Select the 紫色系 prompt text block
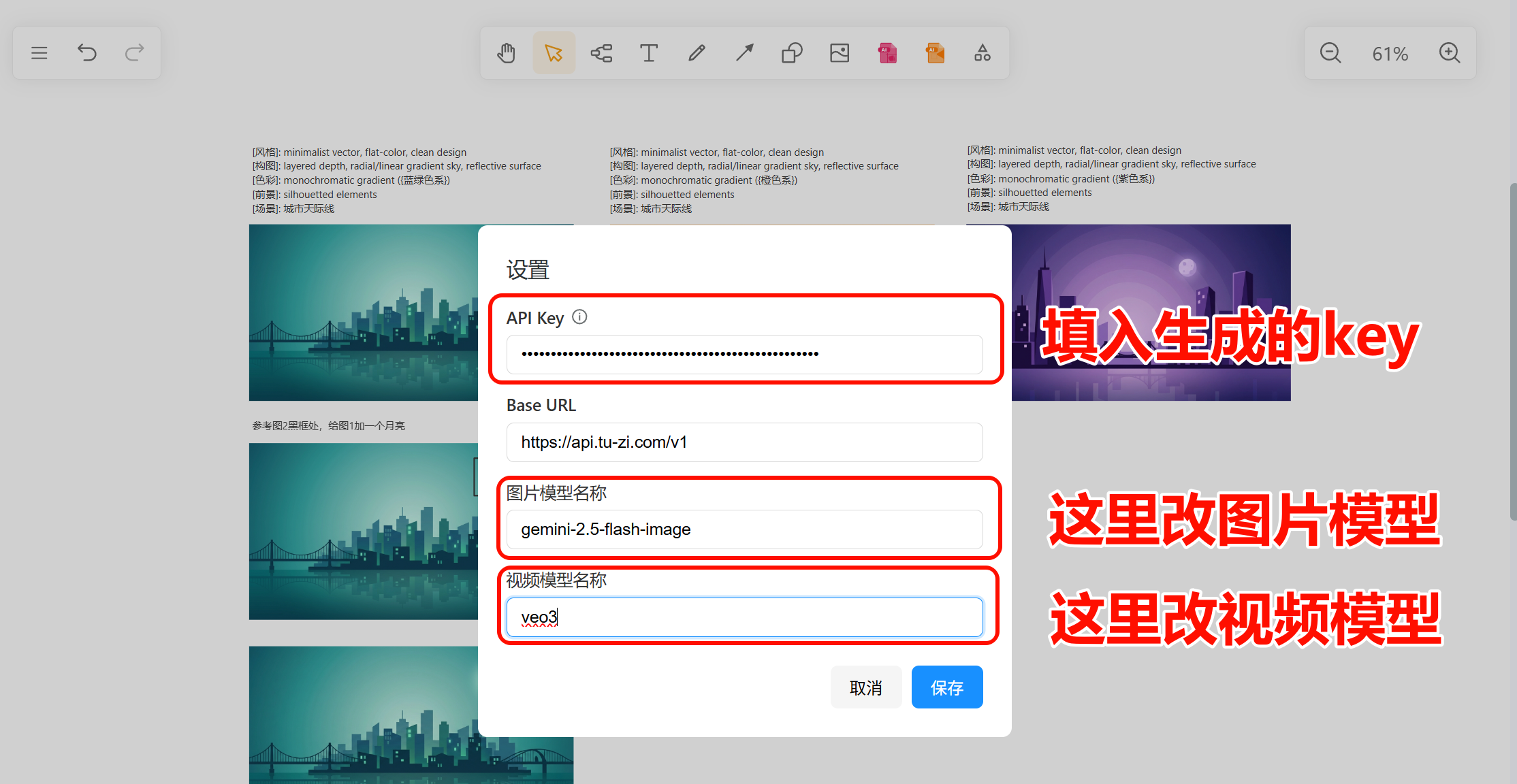 (1111, 178)
